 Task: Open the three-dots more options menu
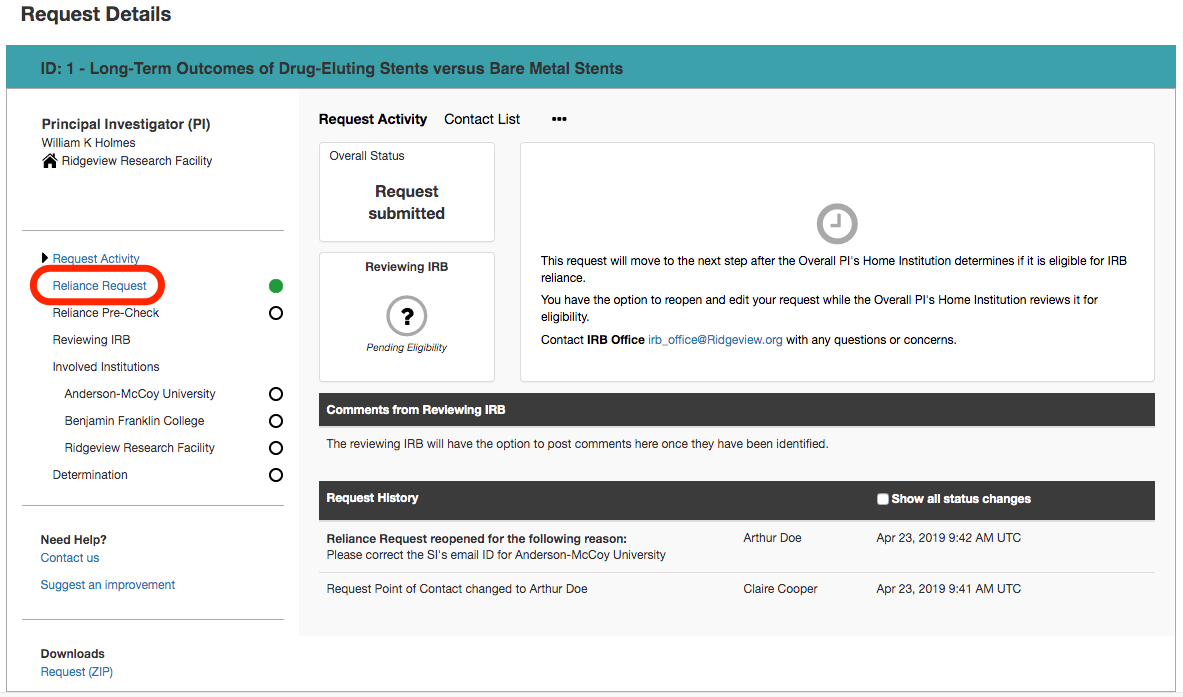pyautogui.click(x=559, y=119)
